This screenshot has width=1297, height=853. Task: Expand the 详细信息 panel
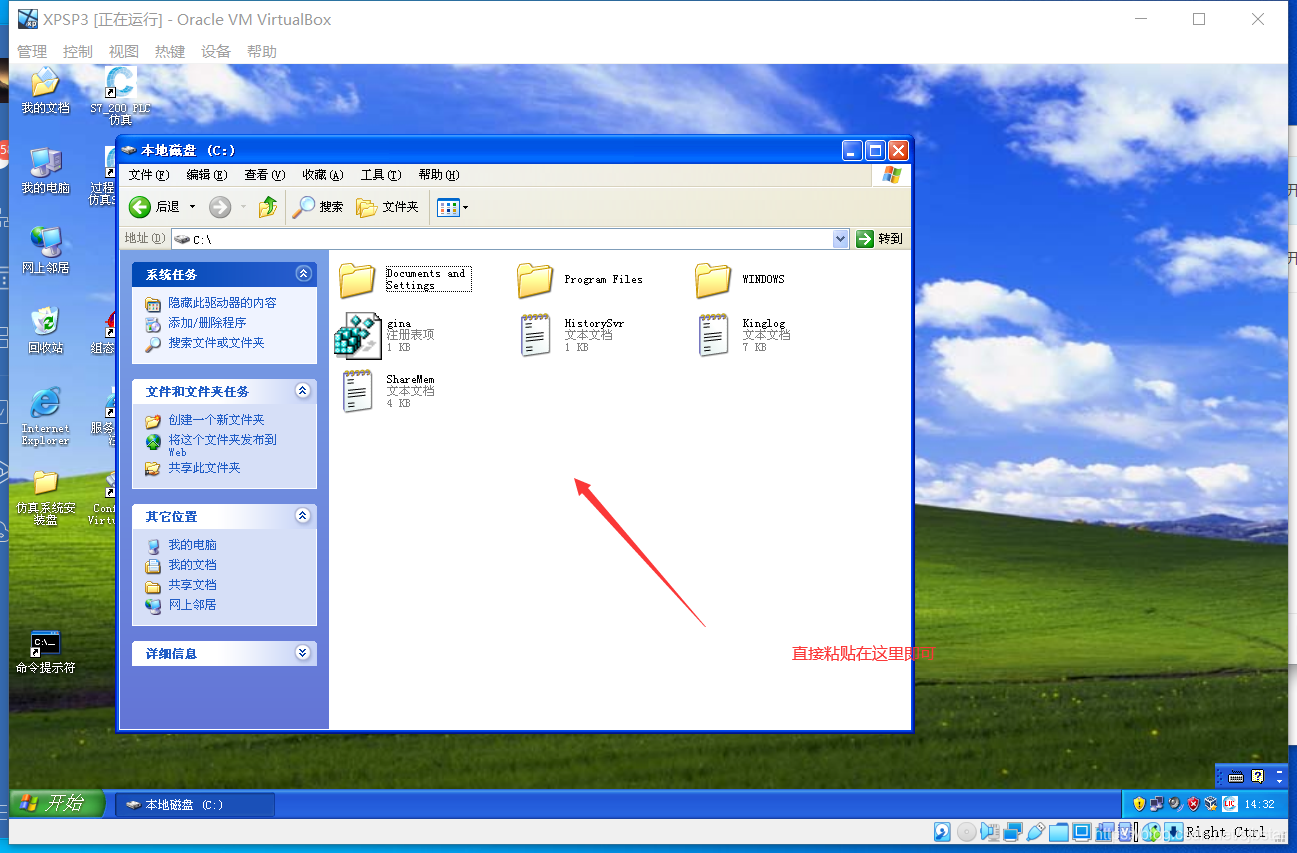click(x=303, y=653)
